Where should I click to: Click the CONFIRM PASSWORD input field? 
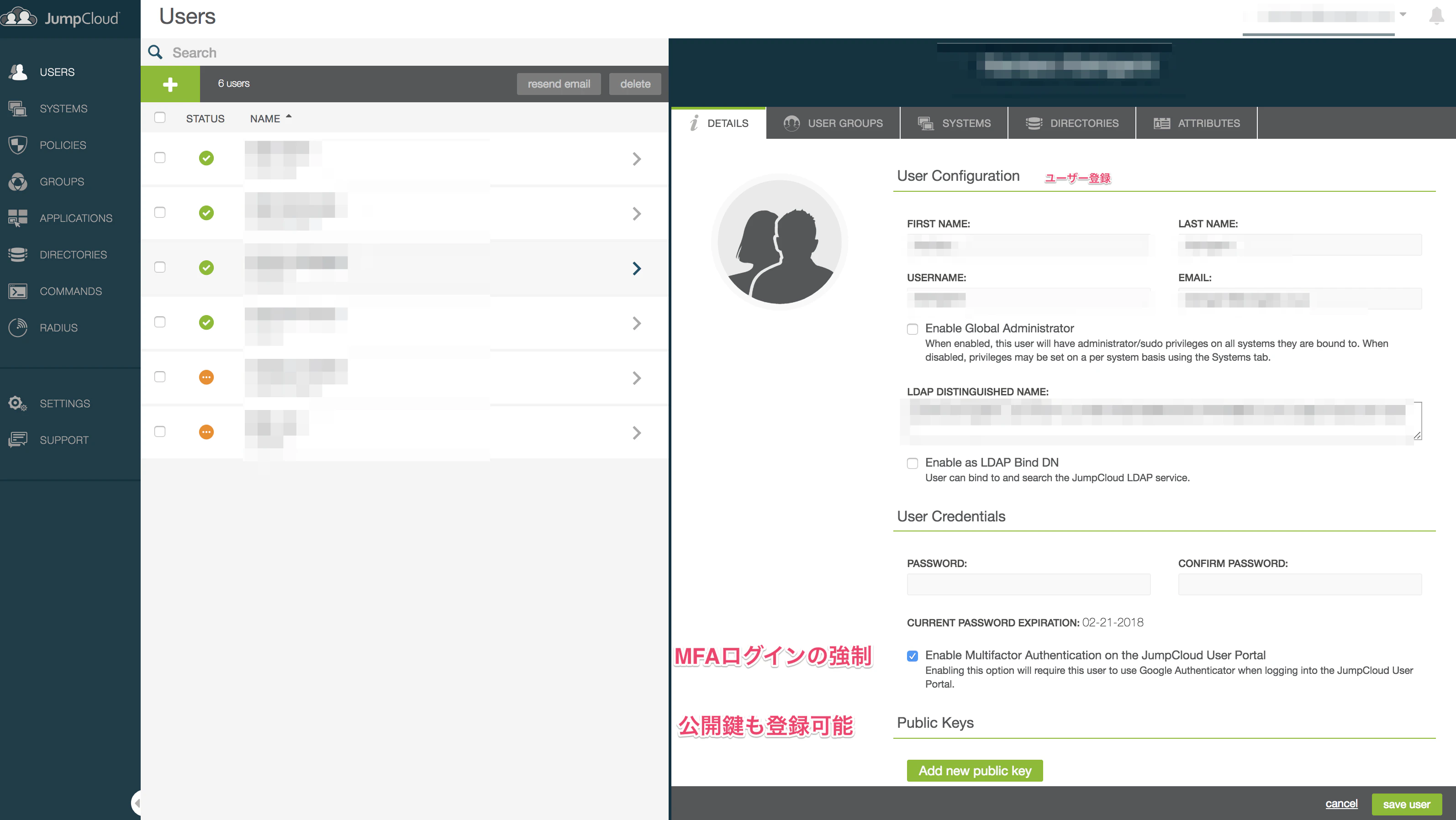coord(1299,584)
